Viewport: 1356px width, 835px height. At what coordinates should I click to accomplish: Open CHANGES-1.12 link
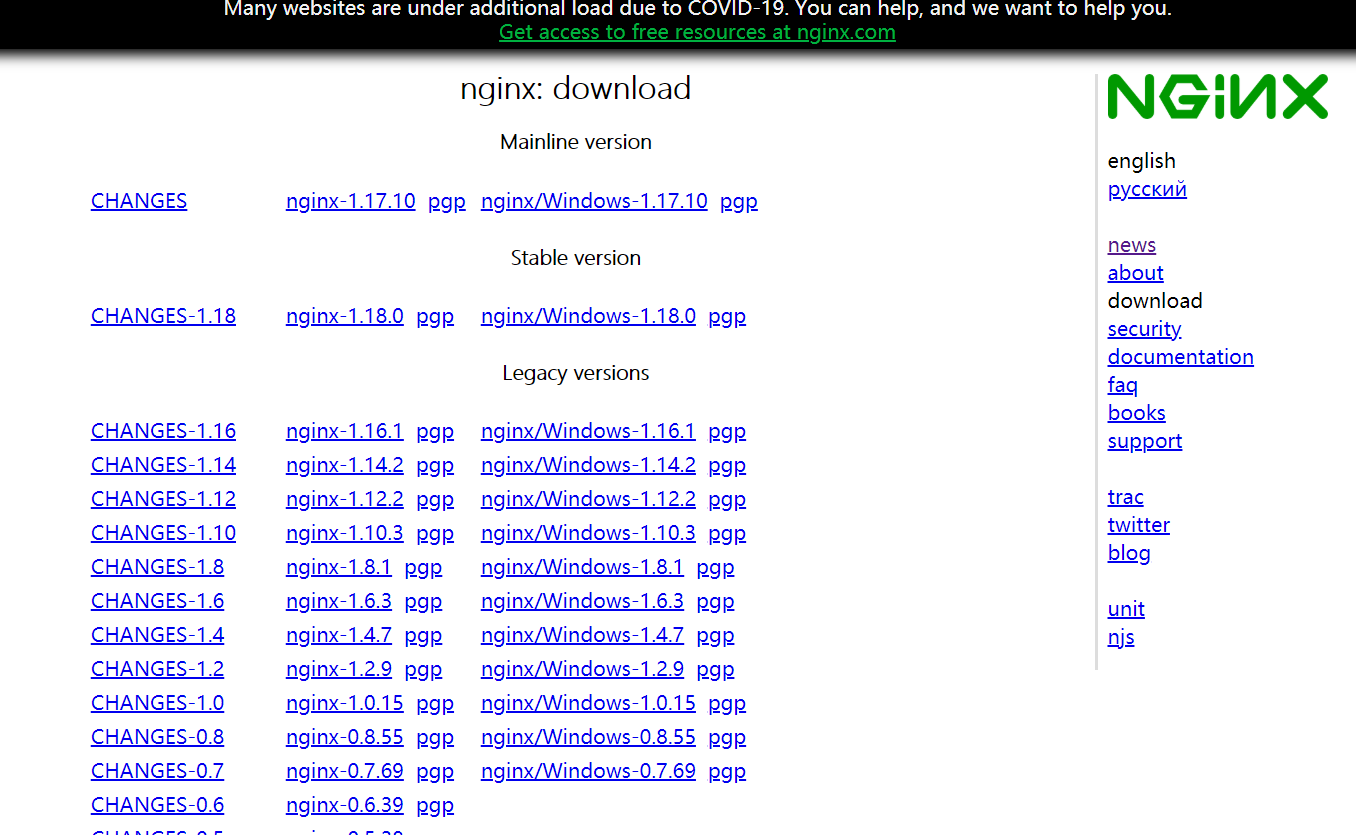point(163,499)
